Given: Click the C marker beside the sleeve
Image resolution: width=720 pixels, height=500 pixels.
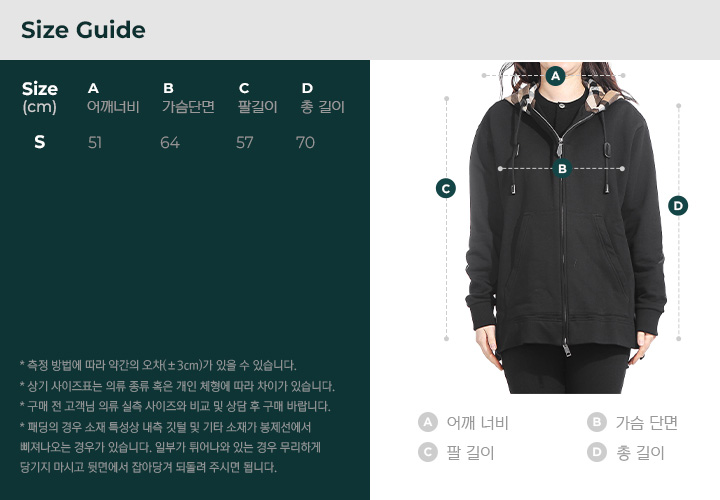Looking at the screenshot, I should click(445, 189).
